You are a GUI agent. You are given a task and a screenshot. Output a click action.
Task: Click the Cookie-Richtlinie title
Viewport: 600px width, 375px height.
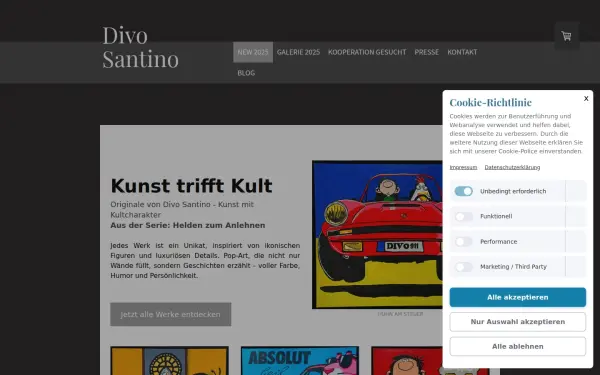point(490,102)
